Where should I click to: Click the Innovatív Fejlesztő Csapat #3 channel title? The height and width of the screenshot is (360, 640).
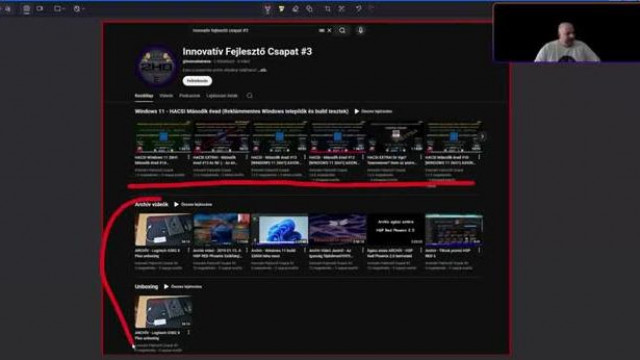pos(247,51)
